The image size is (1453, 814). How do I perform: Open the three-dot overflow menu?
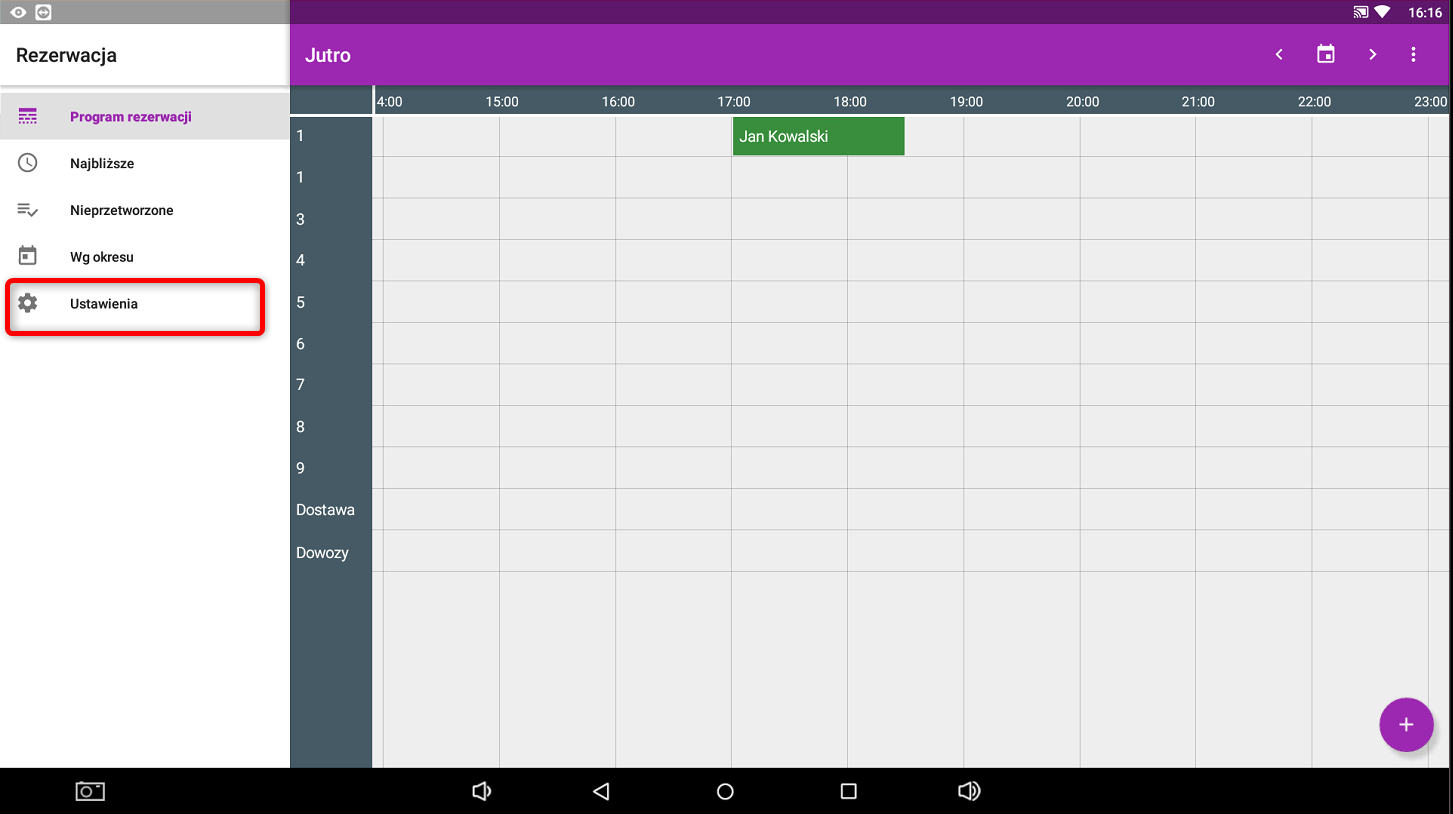[1413, 55]
